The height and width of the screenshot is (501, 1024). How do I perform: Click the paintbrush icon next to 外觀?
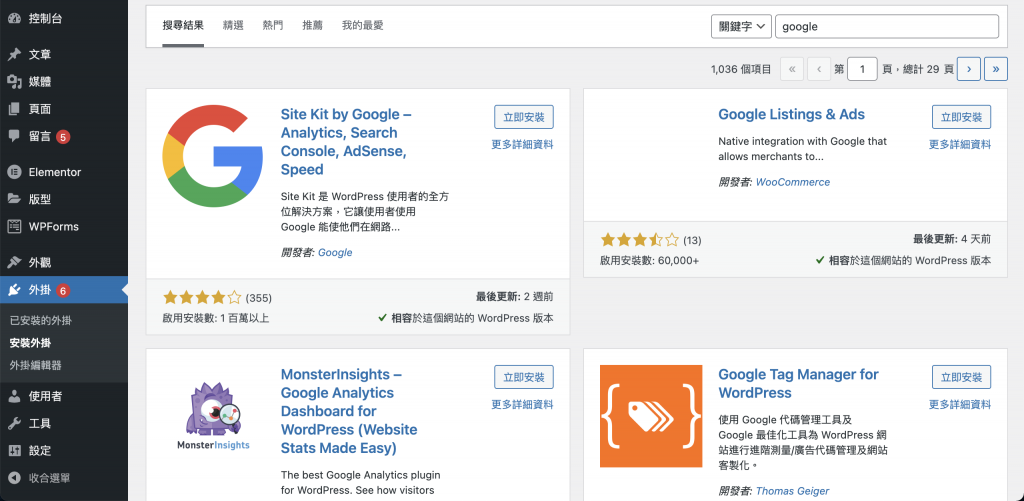click(x=14, y=263)
